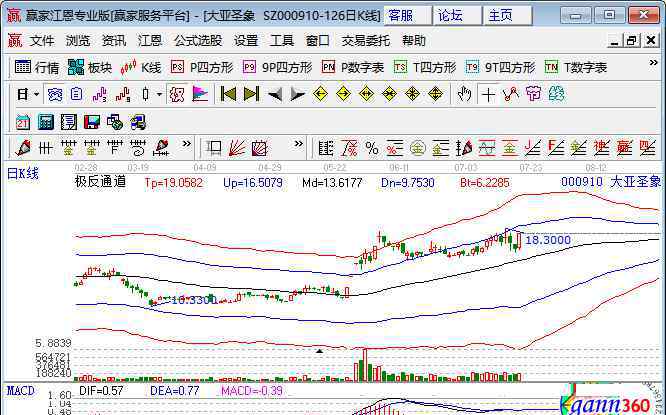Click the 金 circle golden ratio icon
Image resolution: width=666 pixels, height=415 pixels.
click(418, 148)
